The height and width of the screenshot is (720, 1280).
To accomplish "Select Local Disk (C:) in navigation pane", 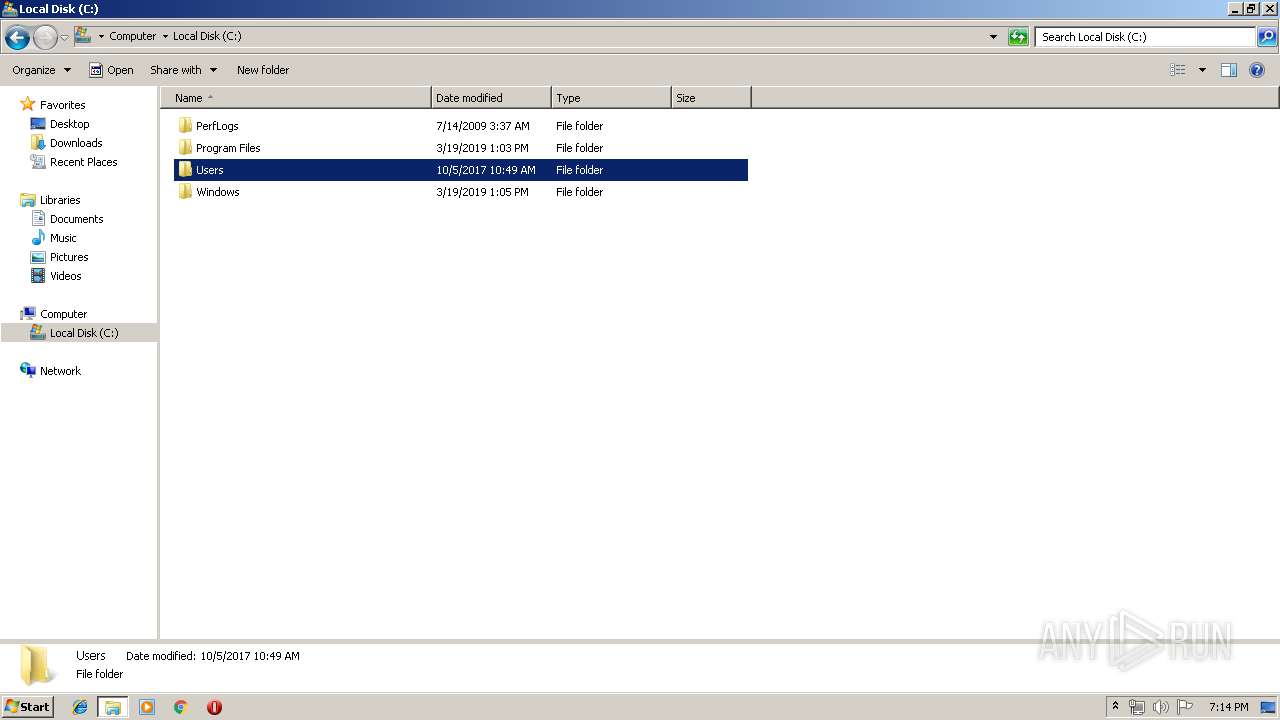I will pos(78,333).
